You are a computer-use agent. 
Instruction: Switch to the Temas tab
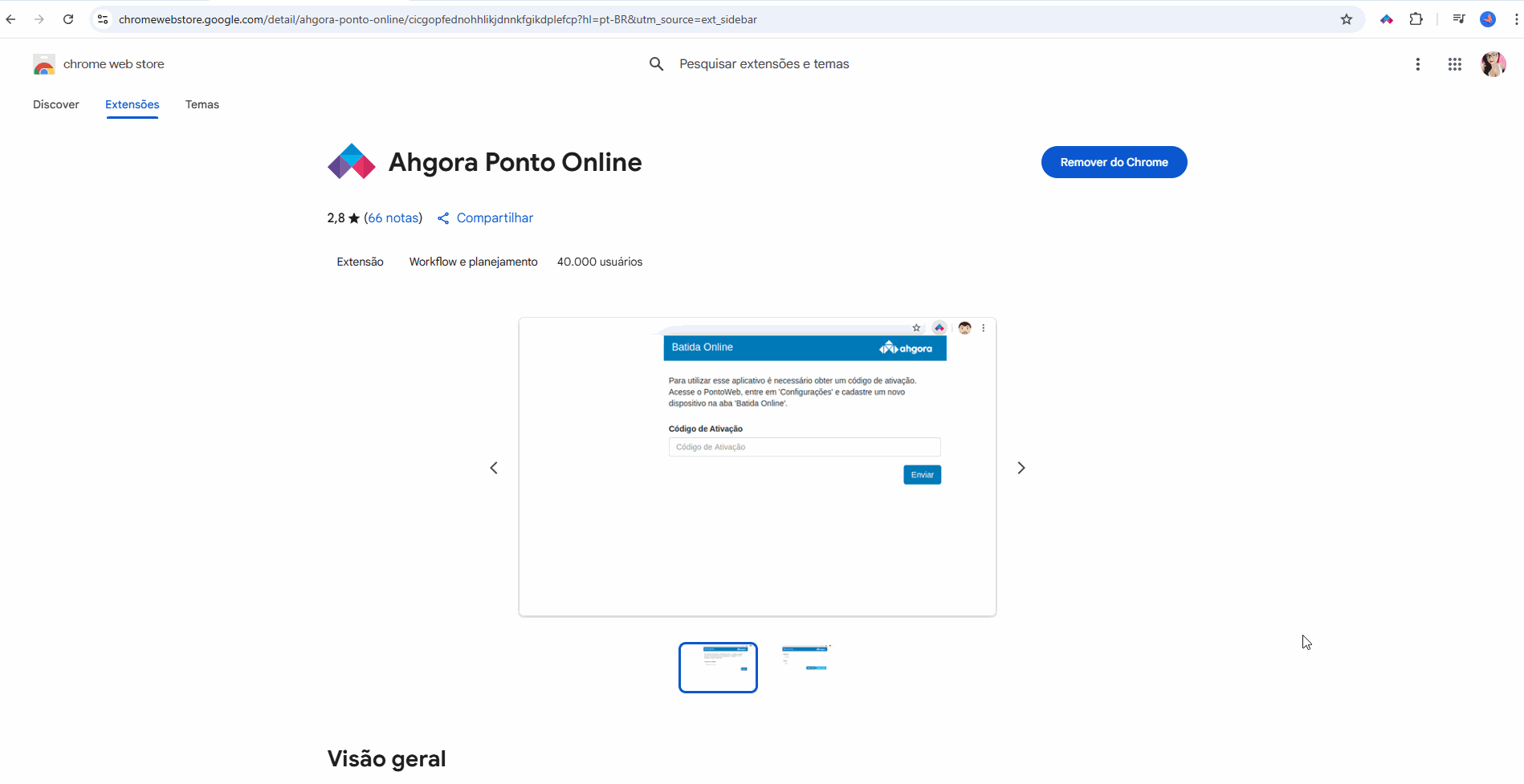[x=202, y=104]
